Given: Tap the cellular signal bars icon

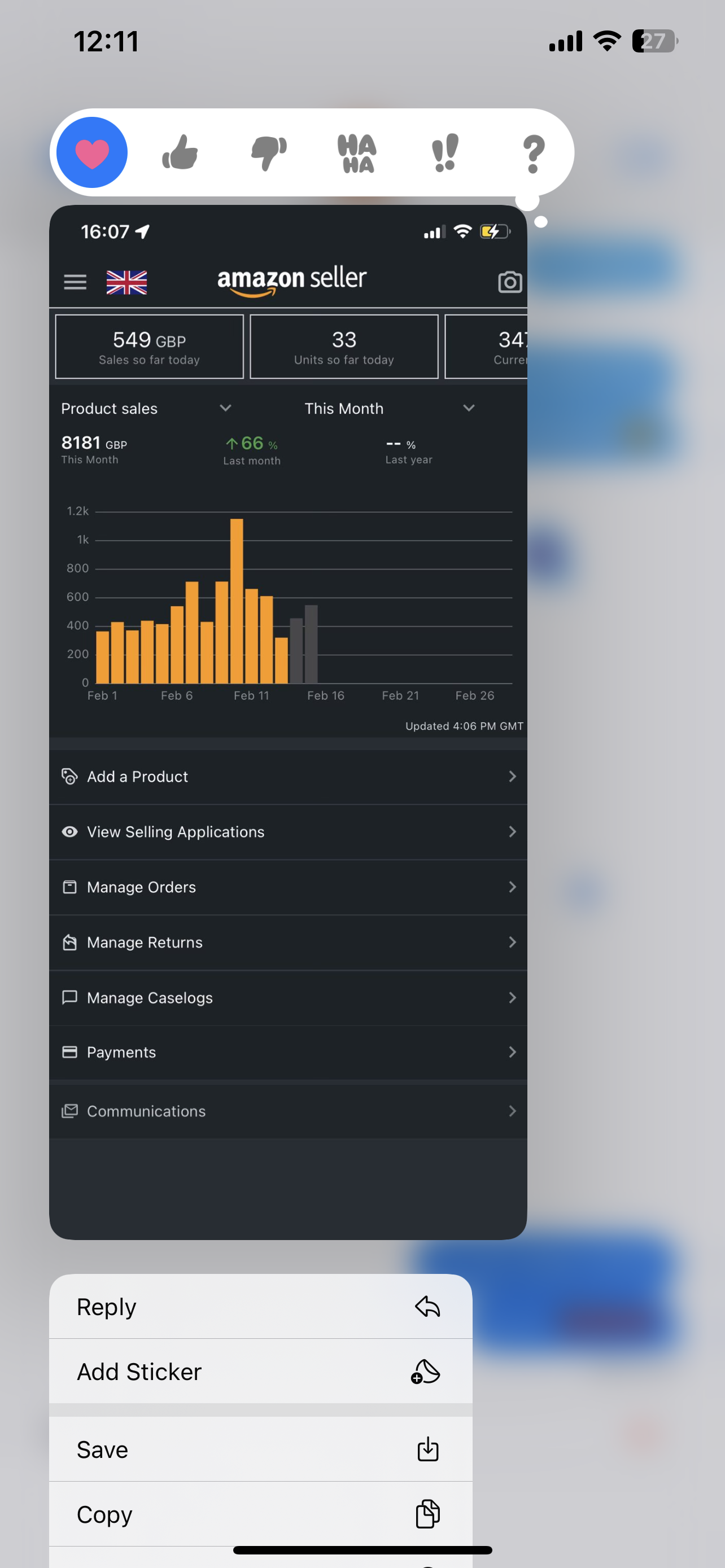Looking at the screenshot, I should (566, 41).
